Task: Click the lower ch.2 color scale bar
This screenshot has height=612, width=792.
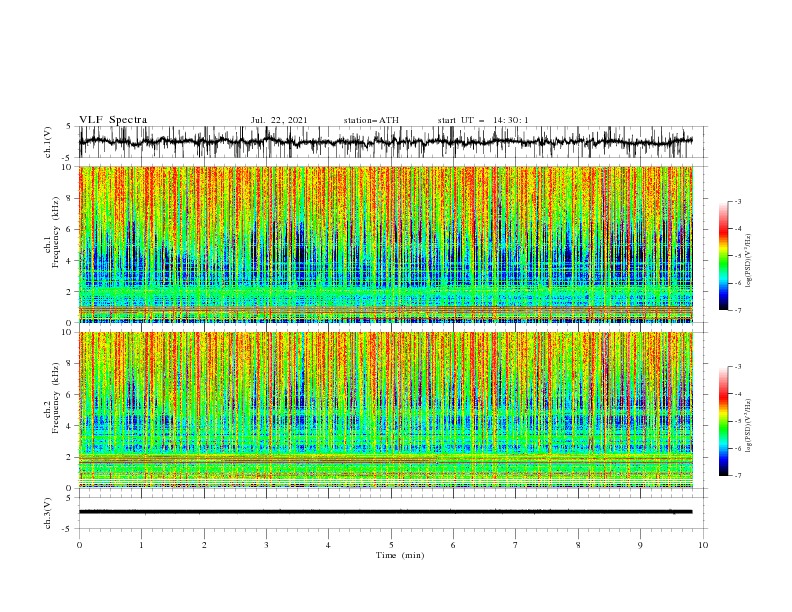Action: (723, 421)
